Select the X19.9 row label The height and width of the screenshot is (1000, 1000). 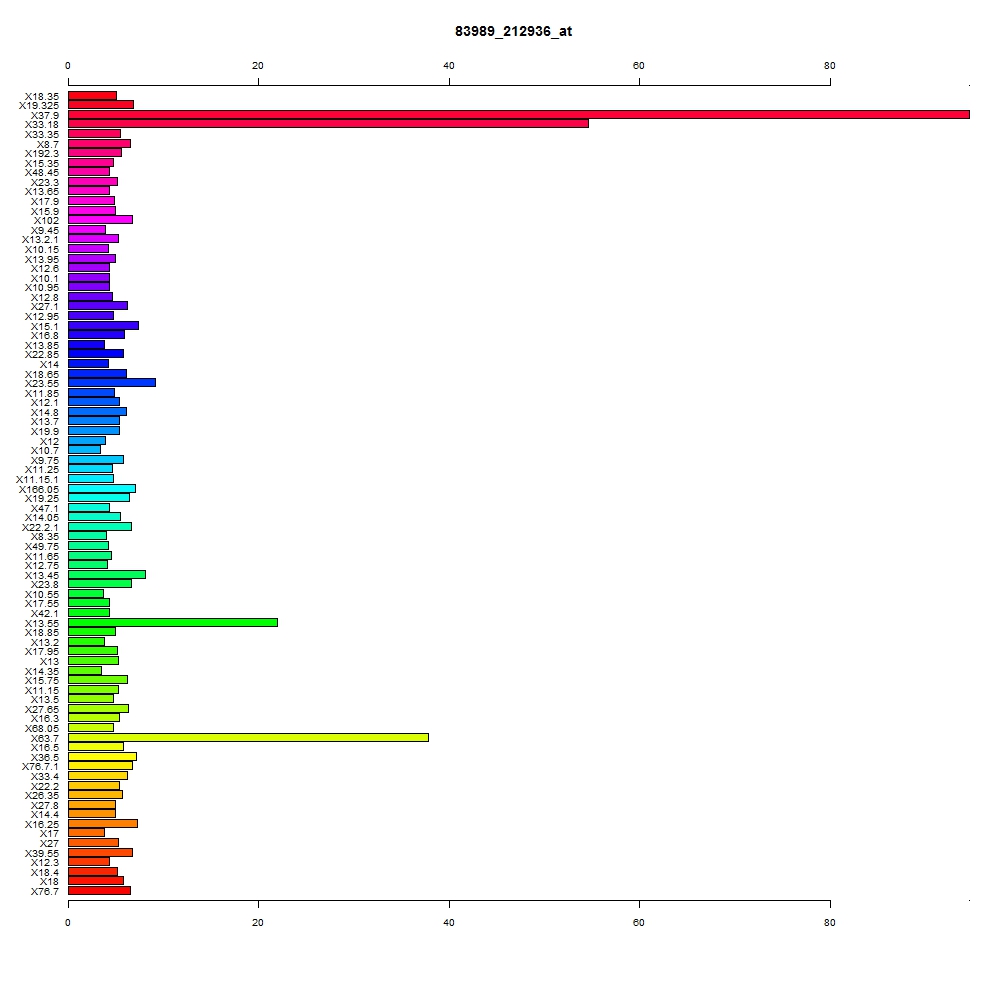[45, 431]
